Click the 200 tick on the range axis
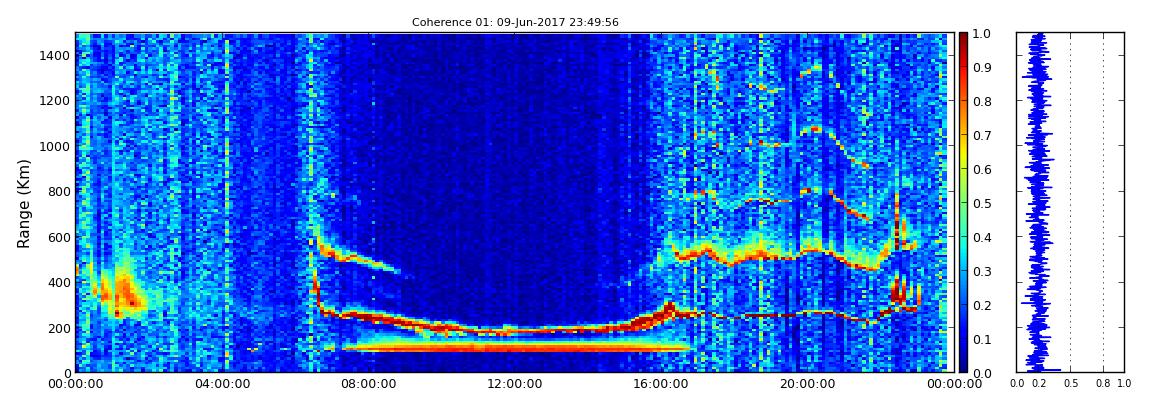The height and width of the screenshot is (407, 1150). 59,328
